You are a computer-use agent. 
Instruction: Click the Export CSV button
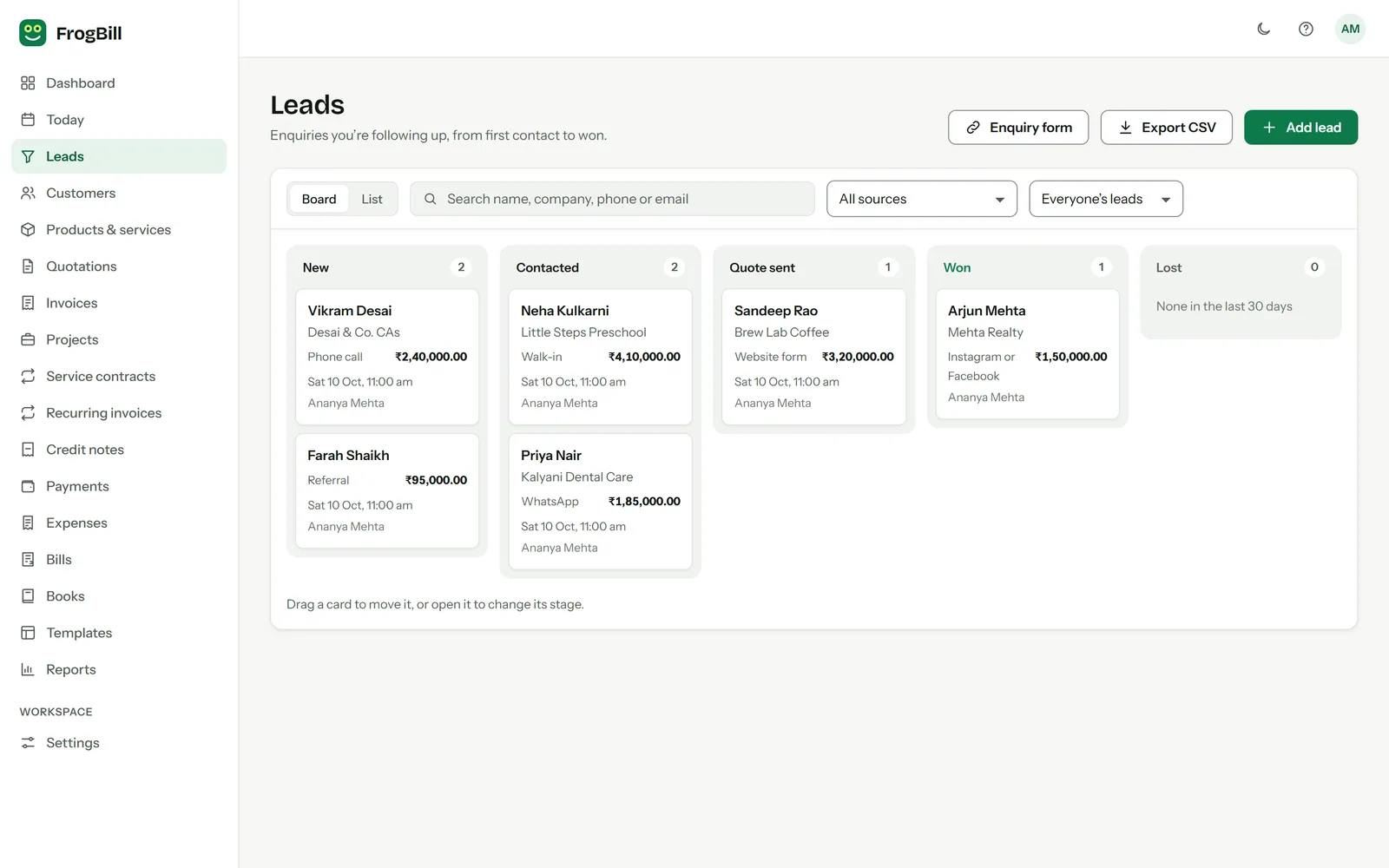pyautogui.click(x=1166, y=128)
